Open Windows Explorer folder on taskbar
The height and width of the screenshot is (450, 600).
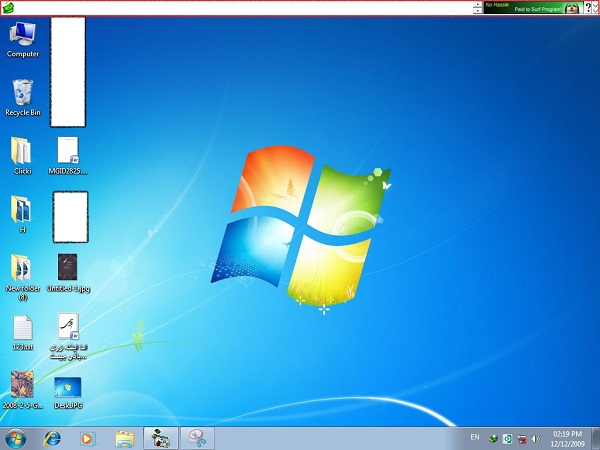coord(124,438)
